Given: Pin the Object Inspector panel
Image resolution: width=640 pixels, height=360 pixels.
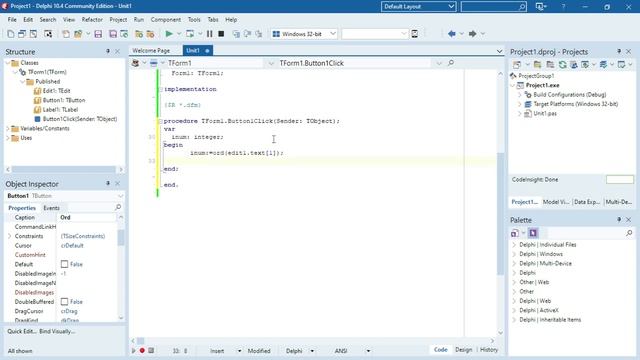Looking at the screenshot, I should pyautogui.click(x=108, y=184).
